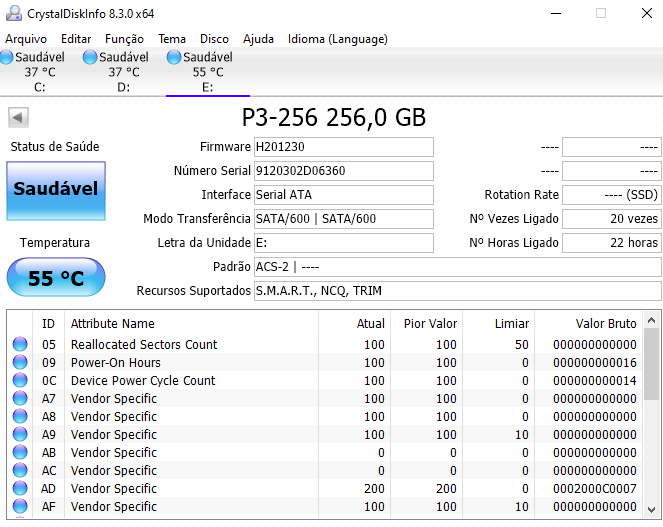Click the power-on hours field 22 horas
The width and height of the screenshot is (663, 527).
612,243
